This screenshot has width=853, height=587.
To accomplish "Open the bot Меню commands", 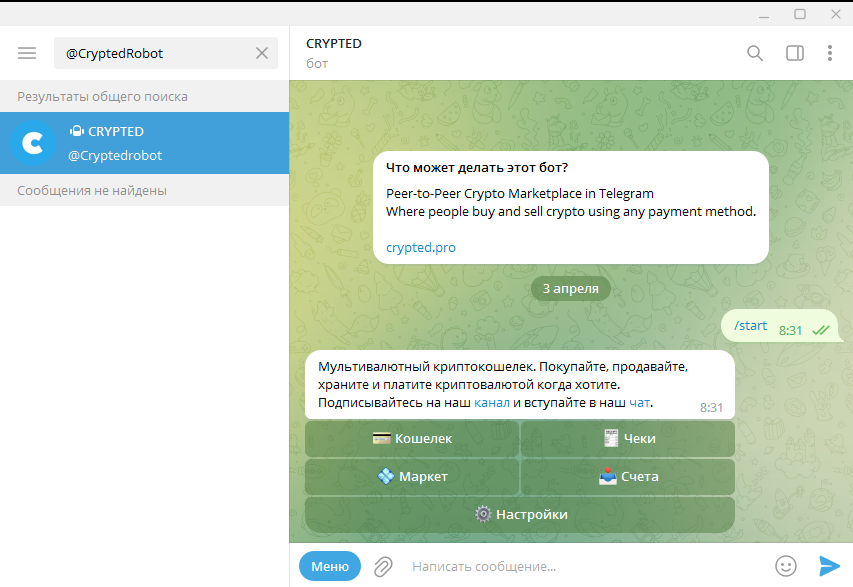I will point(329,566).
